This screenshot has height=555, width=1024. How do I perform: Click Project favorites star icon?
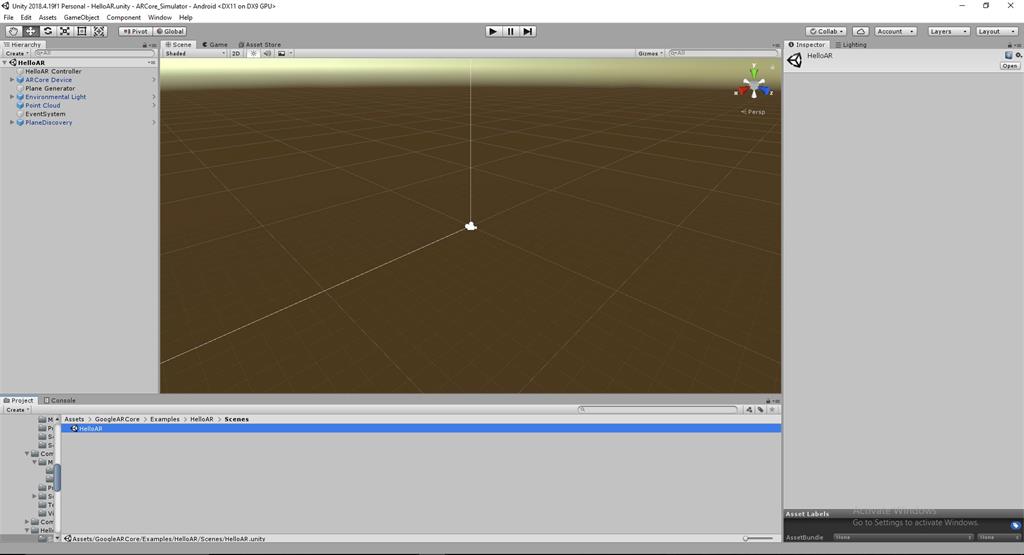click(773, 409)
